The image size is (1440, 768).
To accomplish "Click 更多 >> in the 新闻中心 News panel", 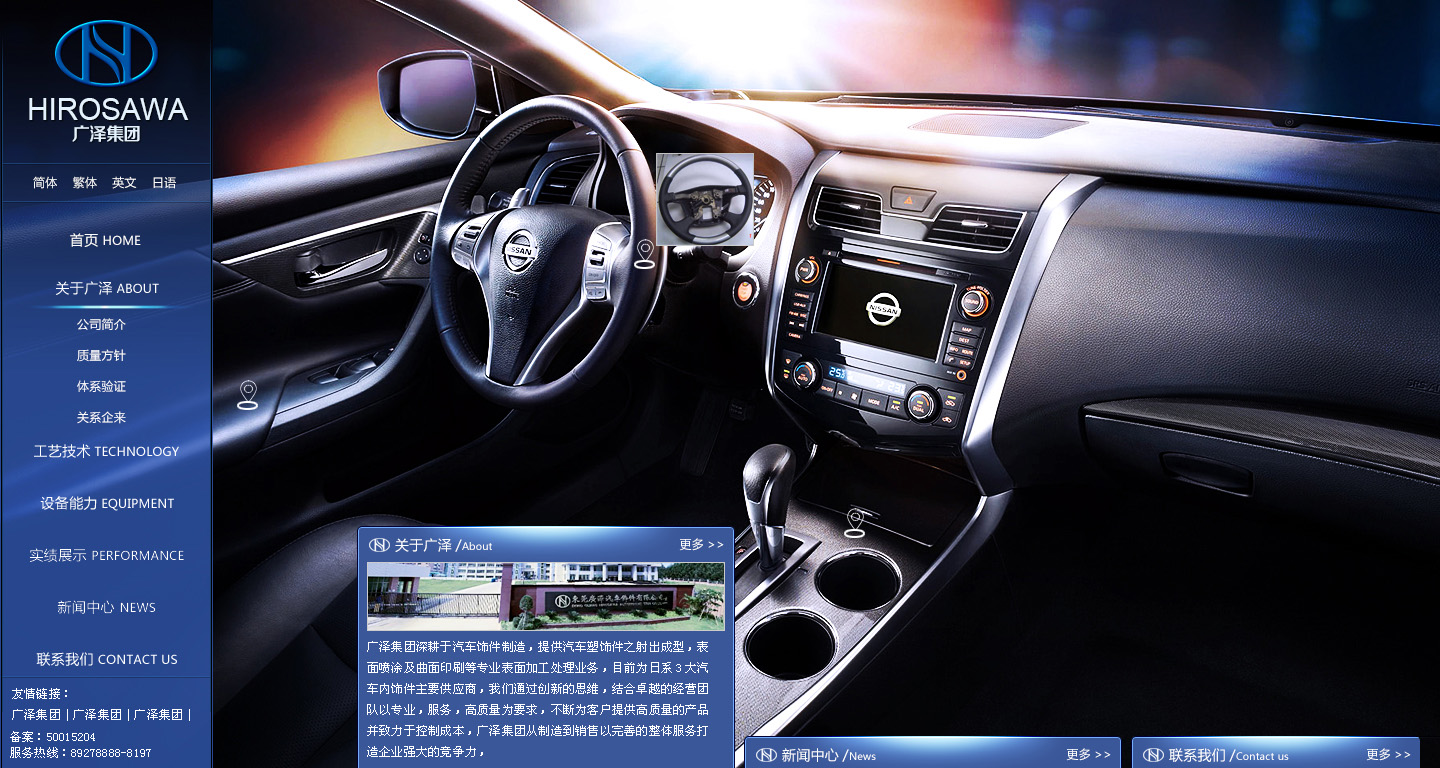I will pos(1088,755).
